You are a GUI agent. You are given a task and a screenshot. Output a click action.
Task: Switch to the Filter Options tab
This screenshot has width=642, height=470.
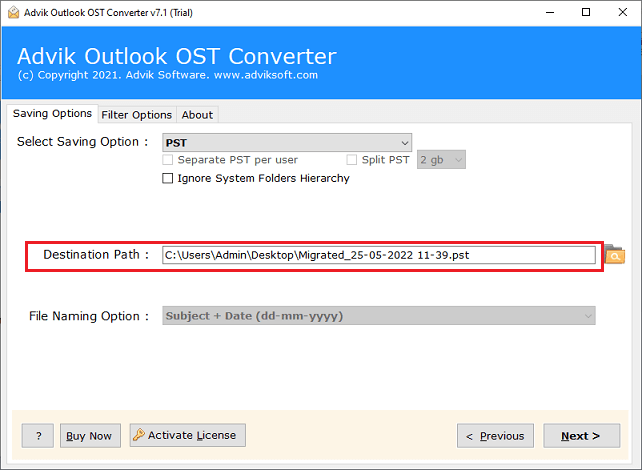coord(136,115)
